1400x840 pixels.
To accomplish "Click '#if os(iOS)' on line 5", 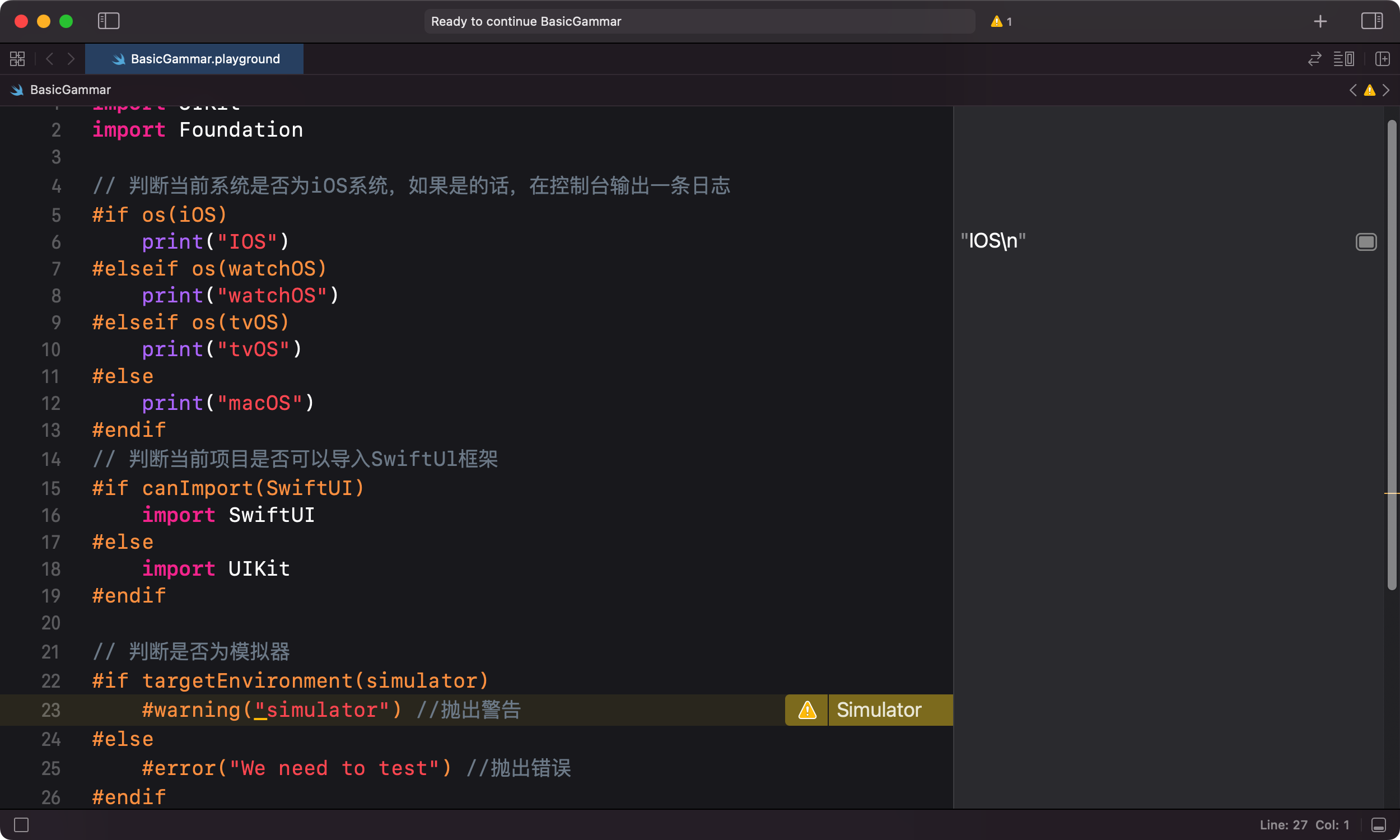I will (160, 215).
